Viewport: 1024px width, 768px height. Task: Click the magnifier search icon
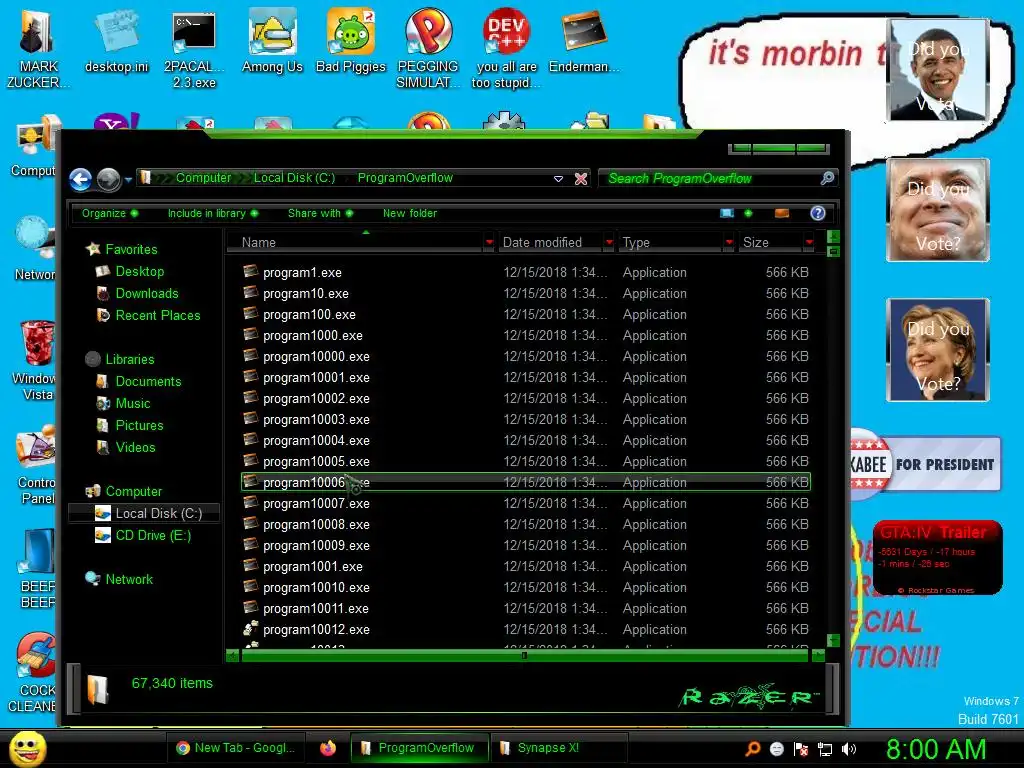[827, 178]
